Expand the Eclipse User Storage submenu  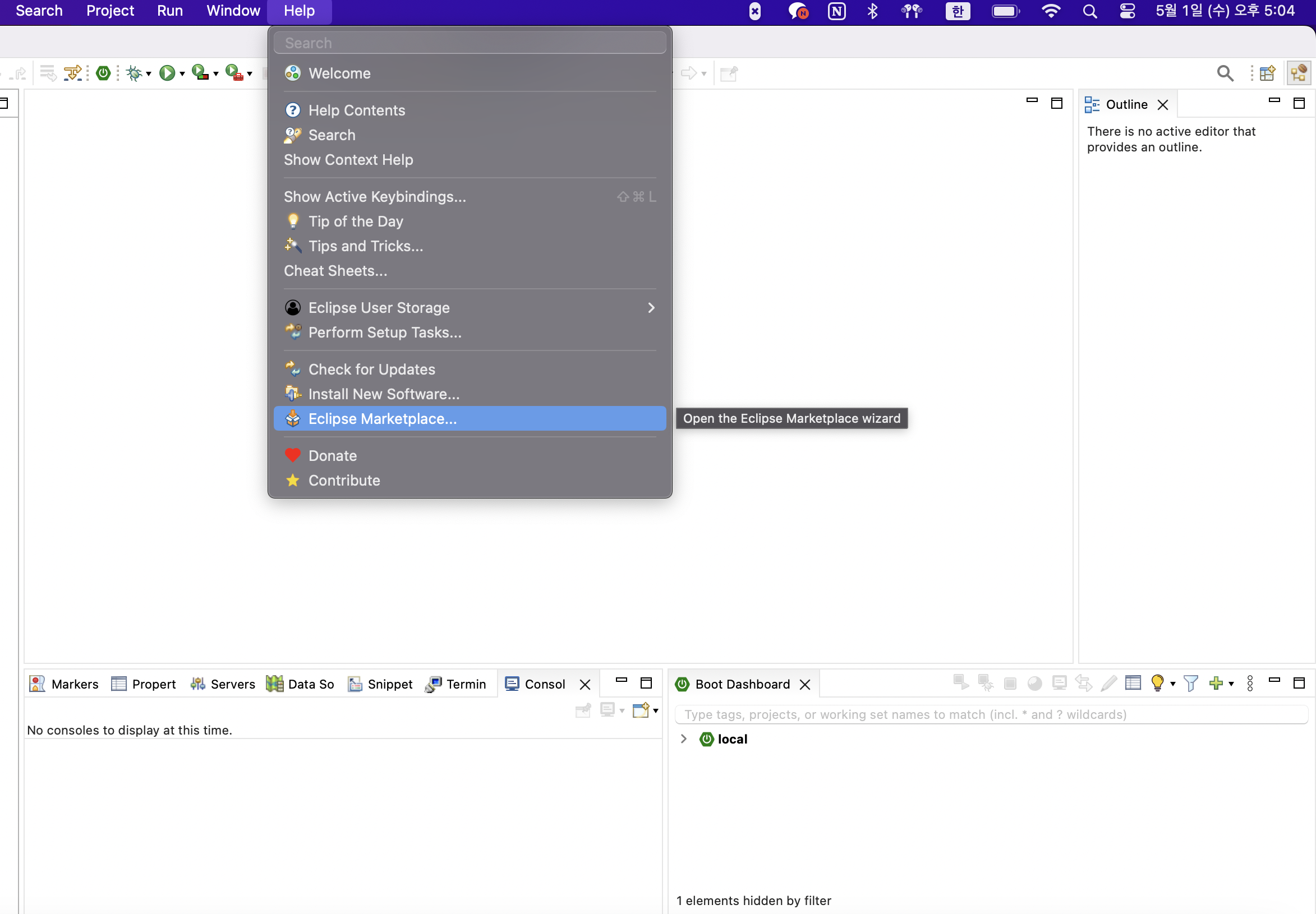point(651,308)
